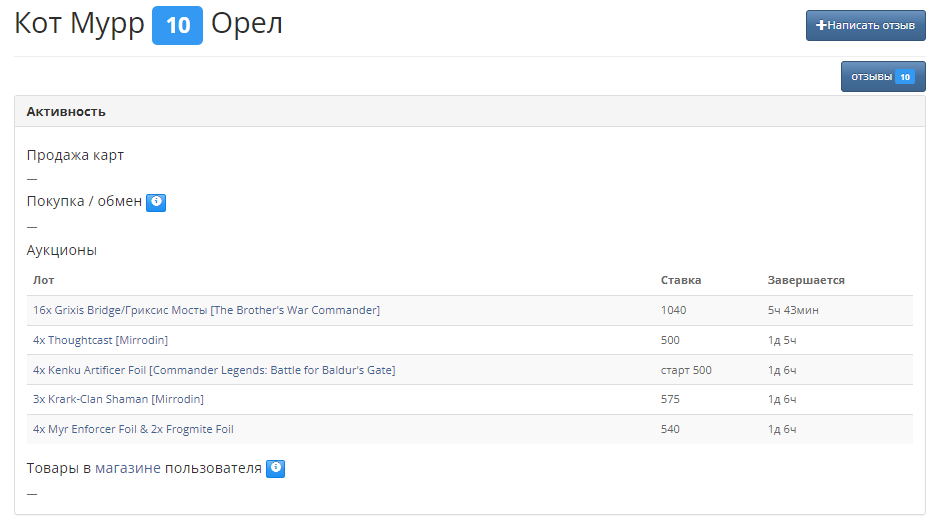Click the 5ч 43мин ending time
The width and height of the screenshot is (943, 521).
[x=793, y=311]
